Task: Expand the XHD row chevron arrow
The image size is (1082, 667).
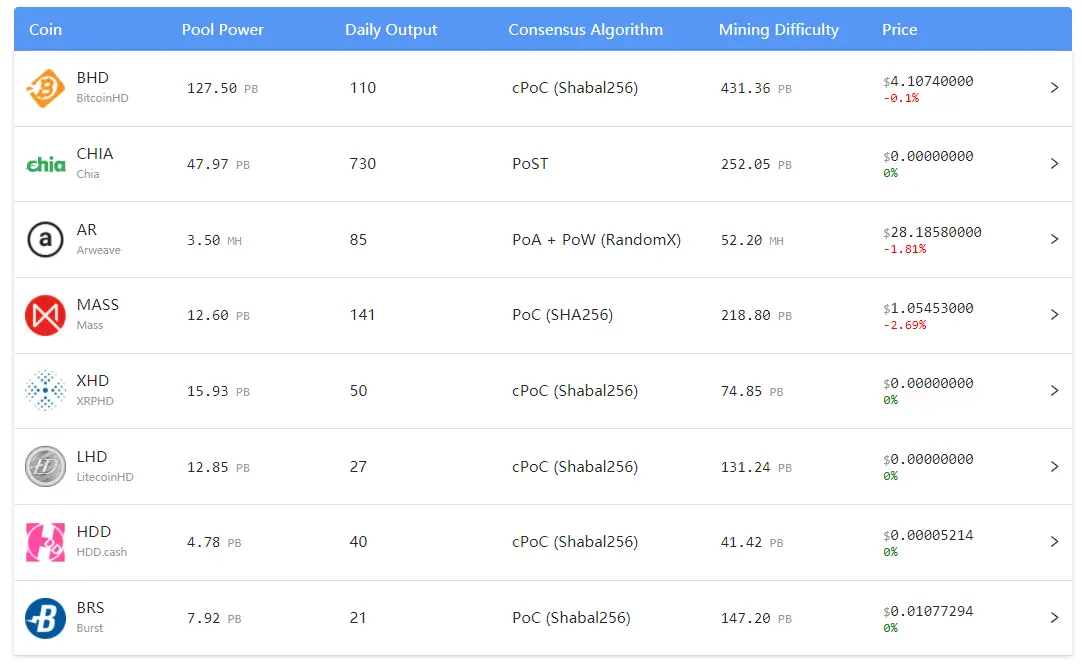Action: [1054, 390]
